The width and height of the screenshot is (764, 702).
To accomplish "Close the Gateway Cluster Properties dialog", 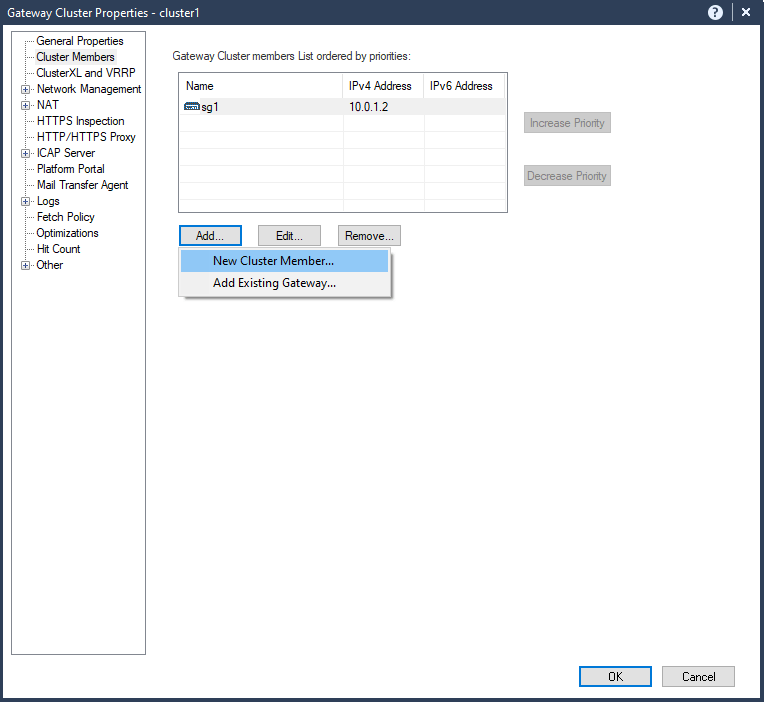I will click(x=745, y=12).
